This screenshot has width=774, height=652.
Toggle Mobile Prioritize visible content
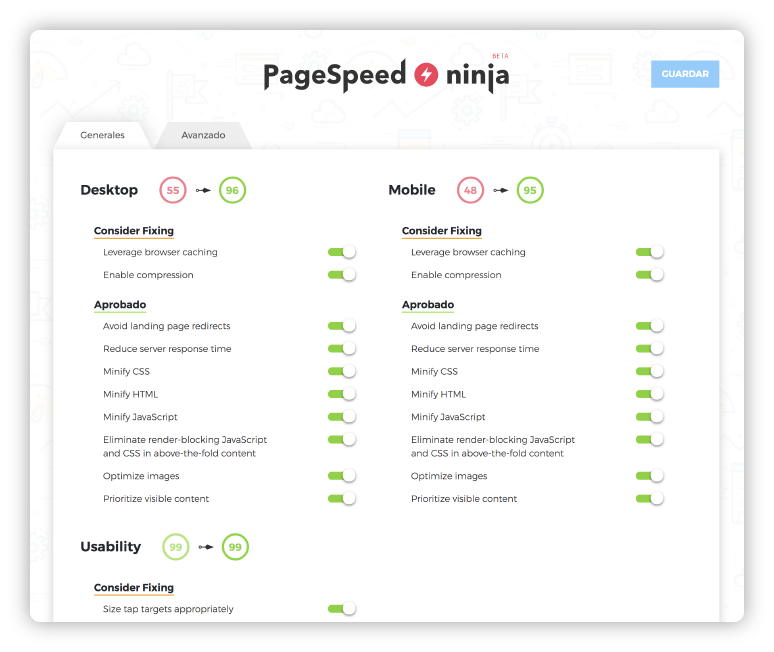[650, 499]
